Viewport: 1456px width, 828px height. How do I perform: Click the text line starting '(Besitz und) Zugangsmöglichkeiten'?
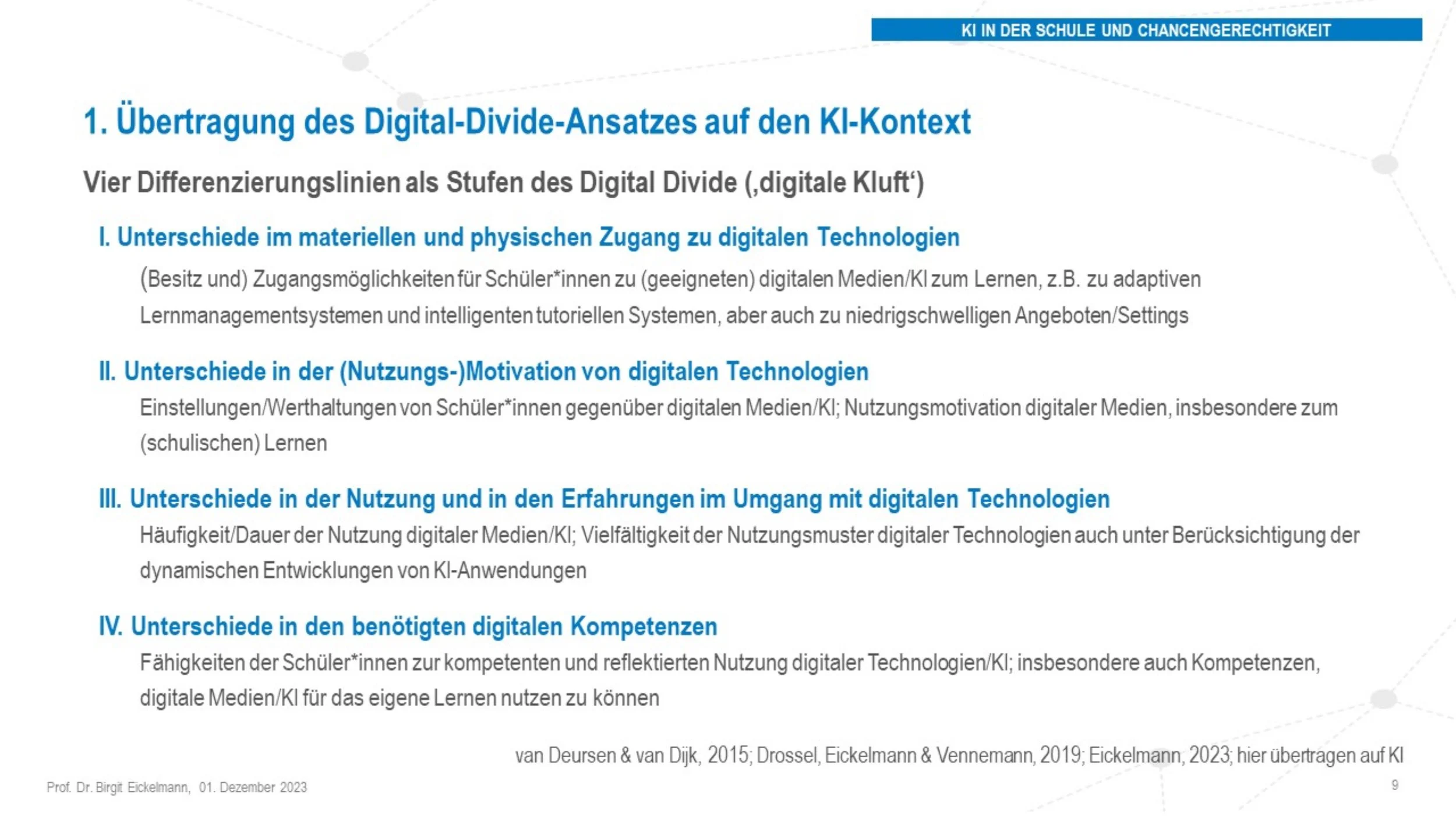pyautogui.click(x=670, y=279)
